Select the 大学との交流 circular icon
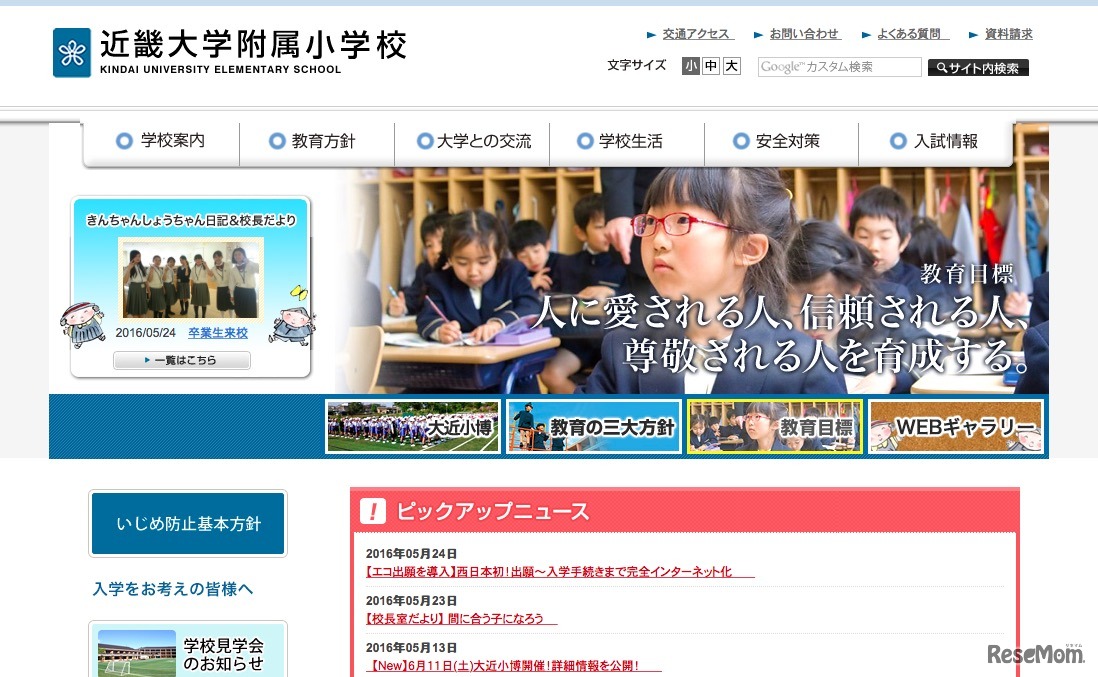The image size is (1098, 677). 425,141
